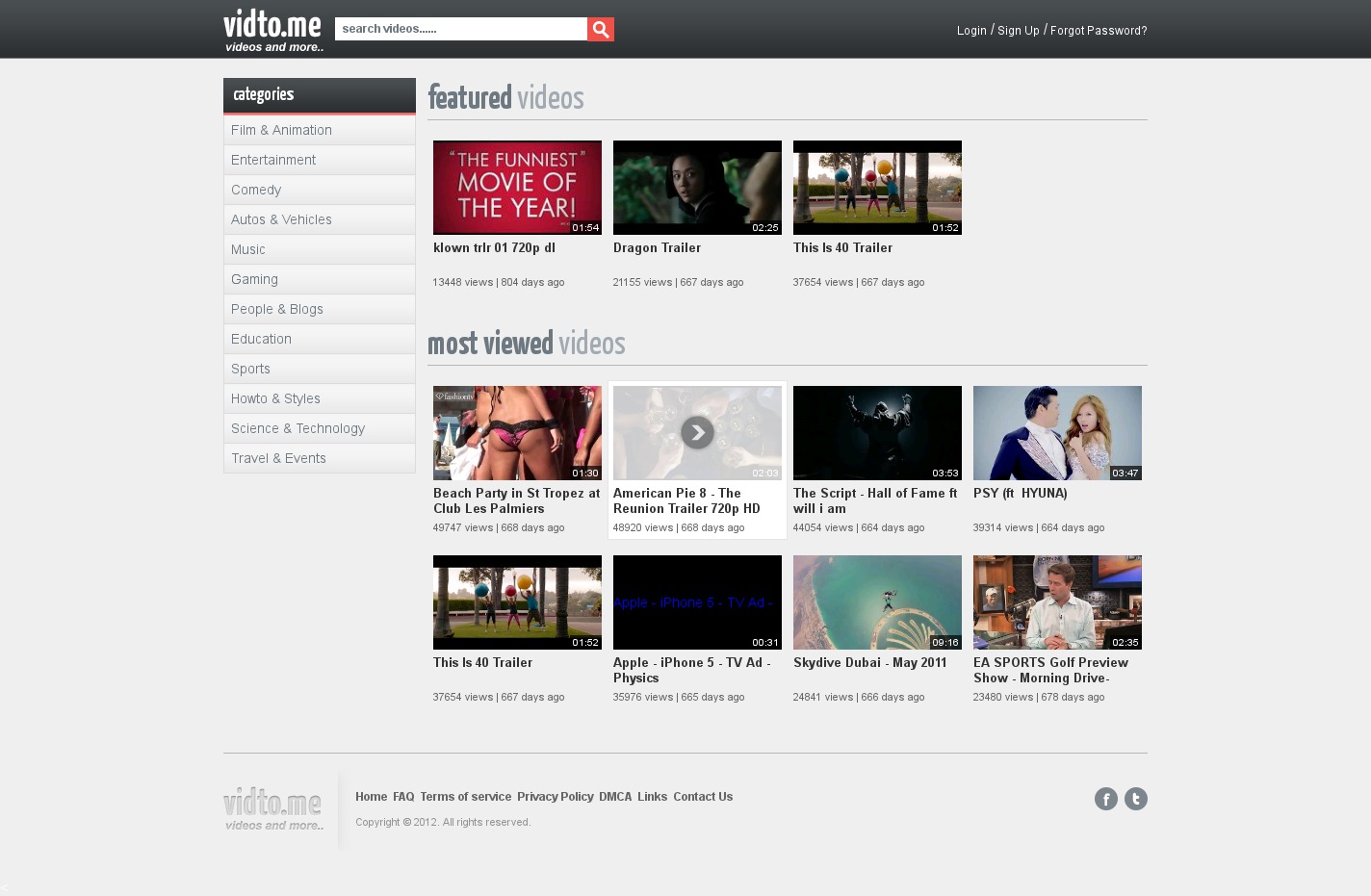This screenshot has height=896, width=1371.
Task: Open the Dragon Trailer thumbnail
Action: coord(697,188)
